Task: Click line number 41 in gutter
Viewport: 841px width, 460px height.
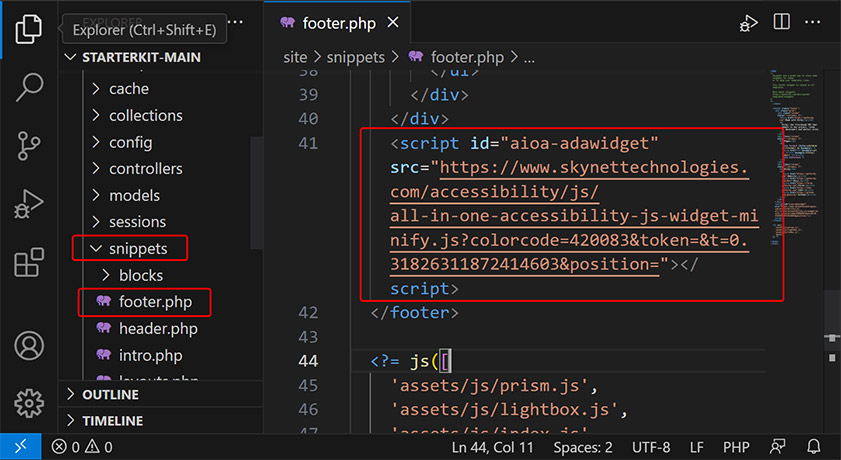Action: click(308, 144)
